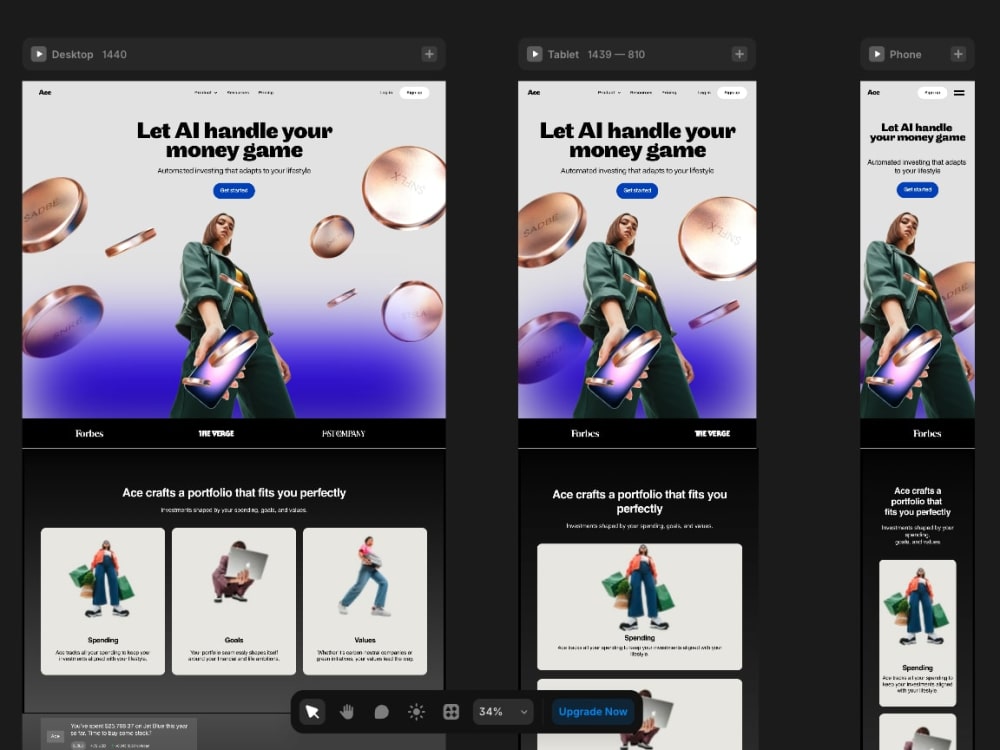
Task: Select the Spending card in Tablet frame
Action: (640, 607)
